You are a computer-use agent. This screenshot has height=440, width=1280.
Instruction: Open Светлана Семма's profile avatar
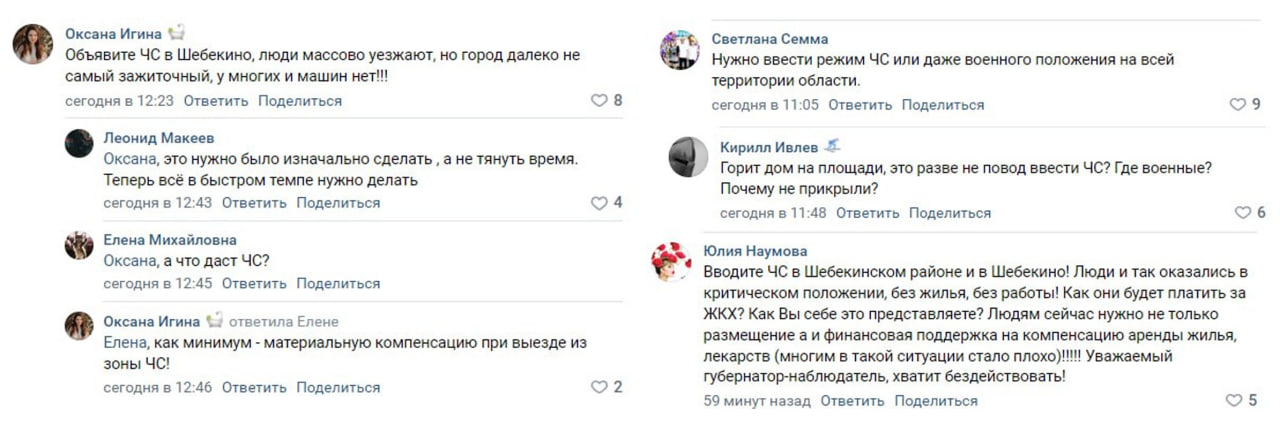680,49
